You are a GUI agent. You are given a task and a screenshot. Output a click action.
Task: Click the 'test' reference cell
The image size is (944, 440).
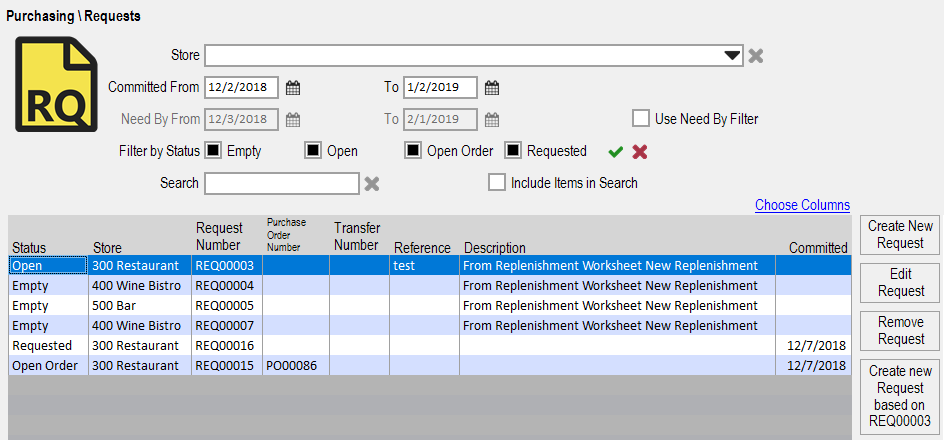click(x=424, y=265)
